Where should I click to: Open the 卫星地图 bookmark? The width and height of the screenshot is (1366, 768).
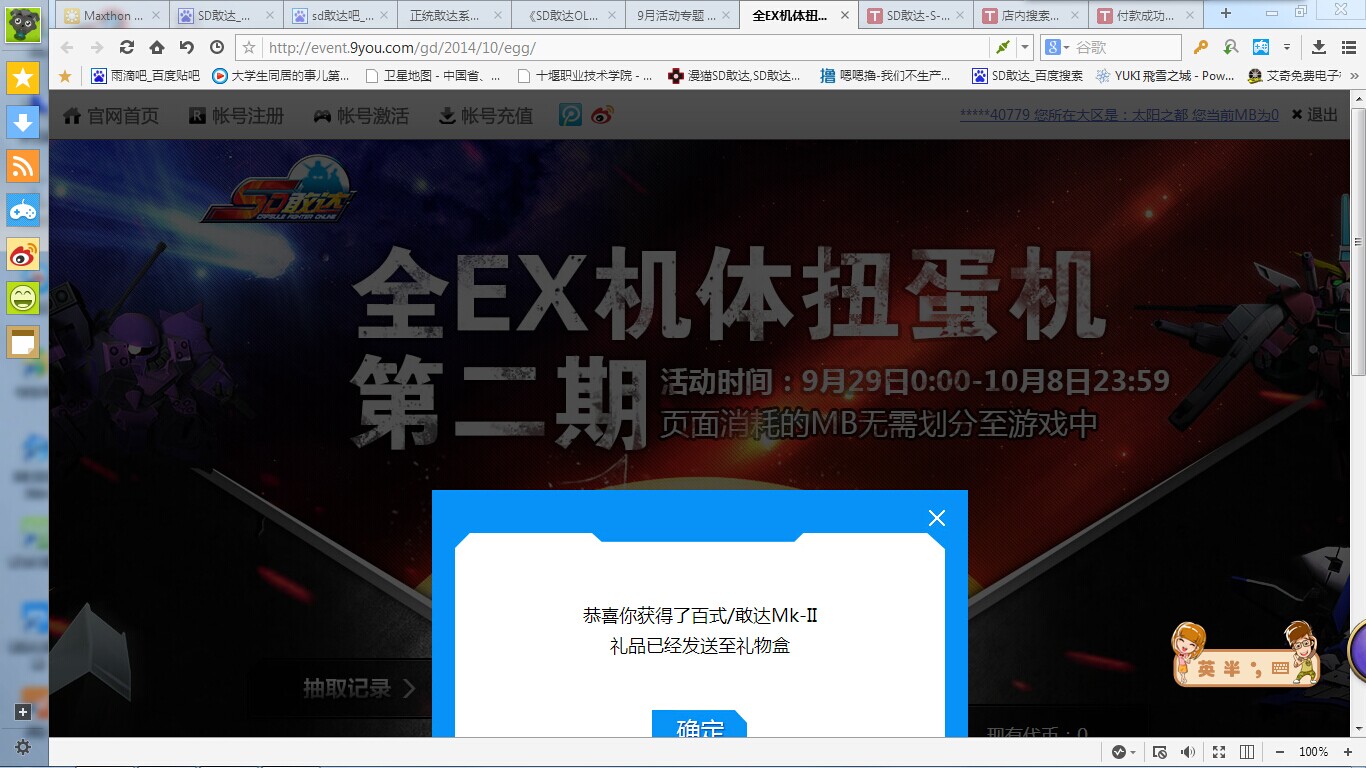coord(433,76)
